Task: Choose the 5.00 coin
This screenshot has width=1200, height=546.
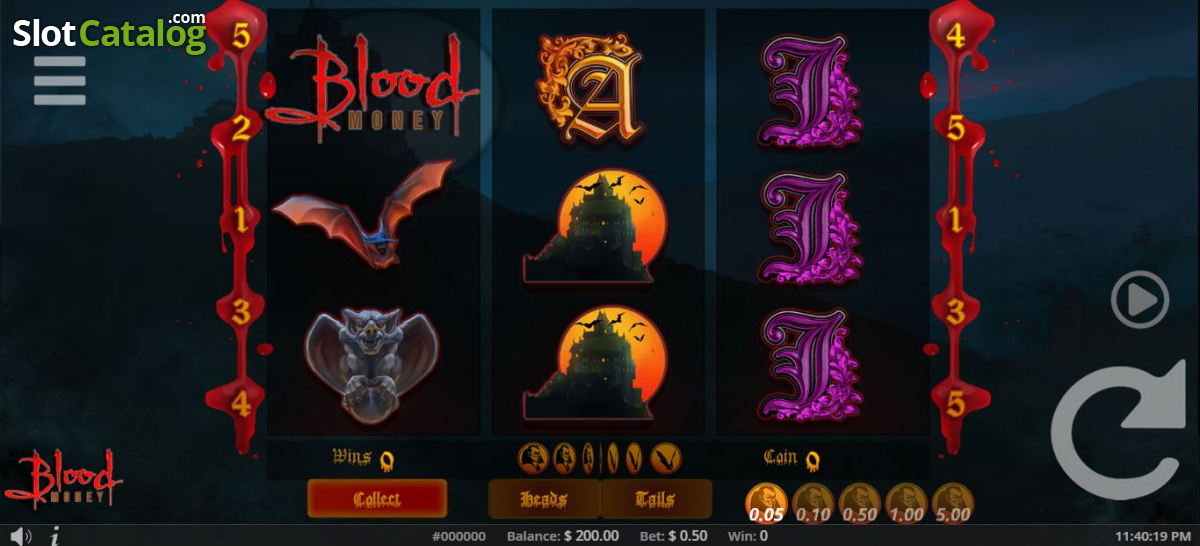Action: [x=953, y=503]
